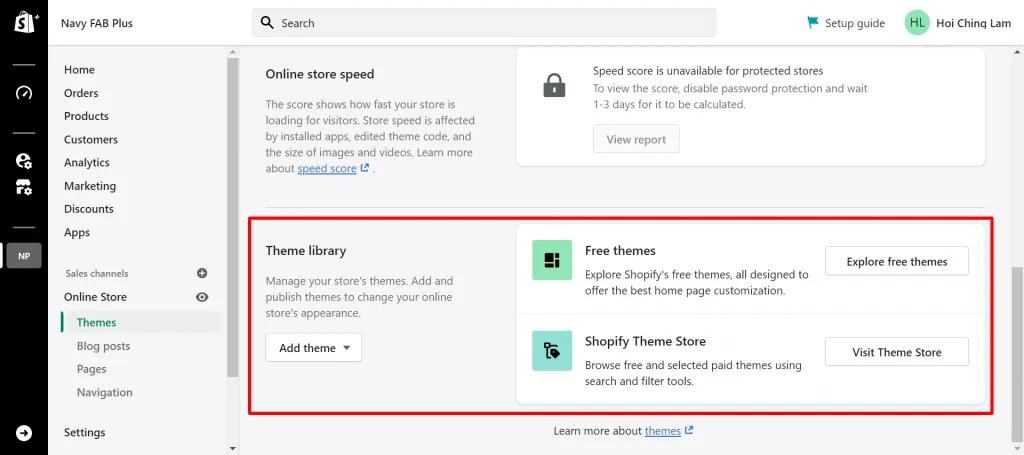Open Marketing in sidebar
The width and height of the screenshot is (1024, 455).
(90, 186)
